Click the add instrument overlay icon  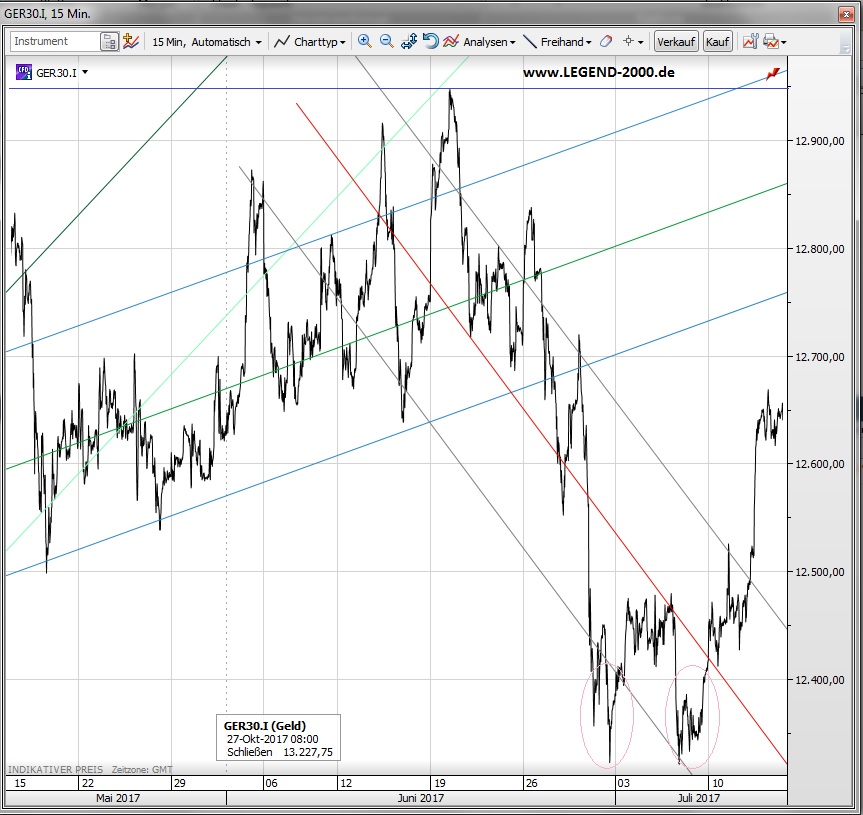(131, 42)
